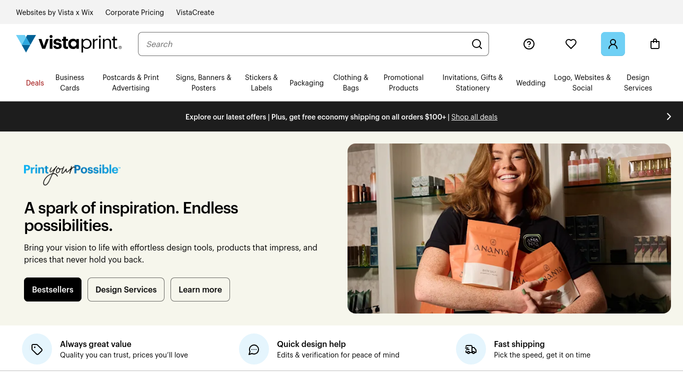Click 'Edits & verification for peace of mind' text
683x384 pixels.
(x=338, y=355)
